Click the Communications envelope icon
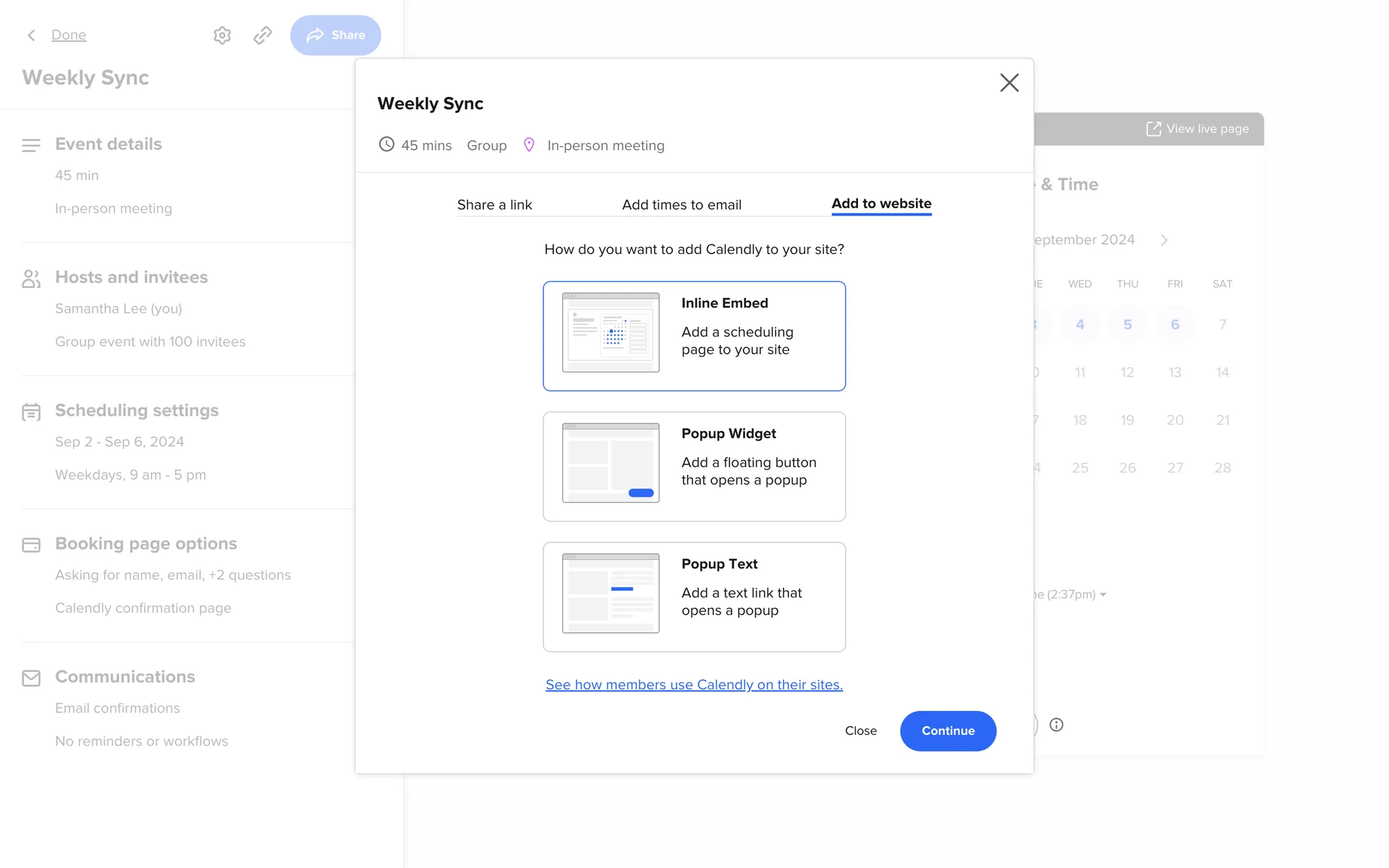 [31, 678]
